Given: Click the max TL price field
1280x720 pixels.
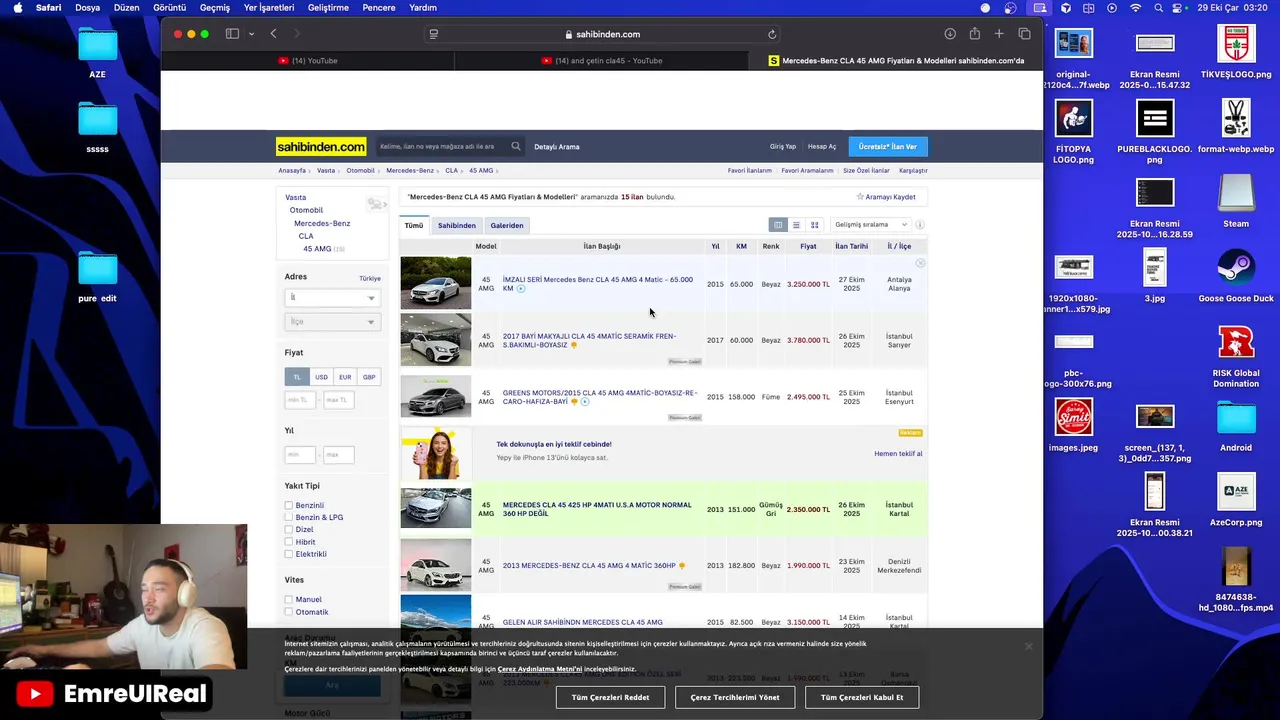Looking at the screenshot, I should [338, 400].
